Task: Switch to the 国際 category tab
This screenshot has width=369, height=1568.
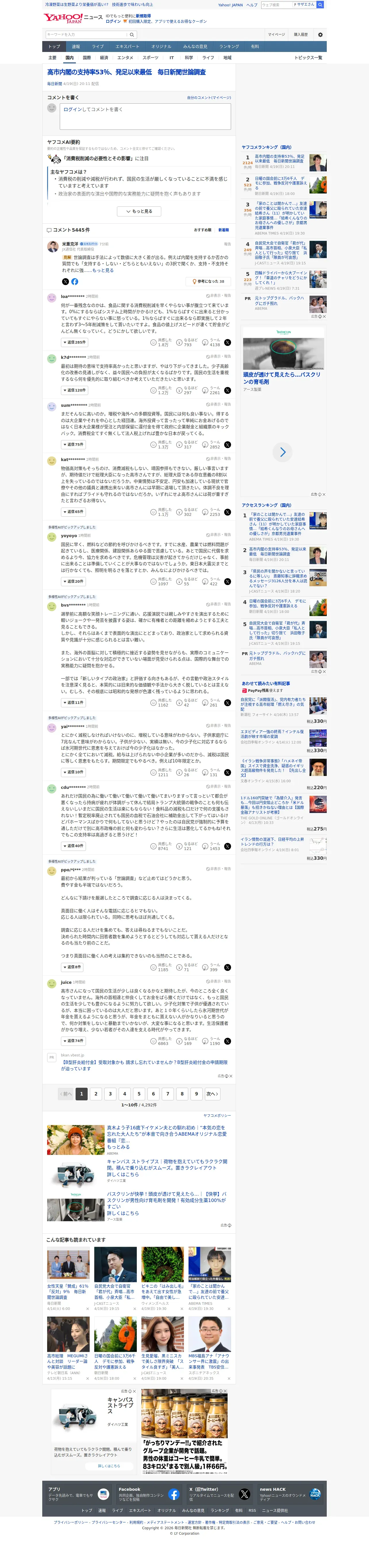Action: [x=87, y=58]
